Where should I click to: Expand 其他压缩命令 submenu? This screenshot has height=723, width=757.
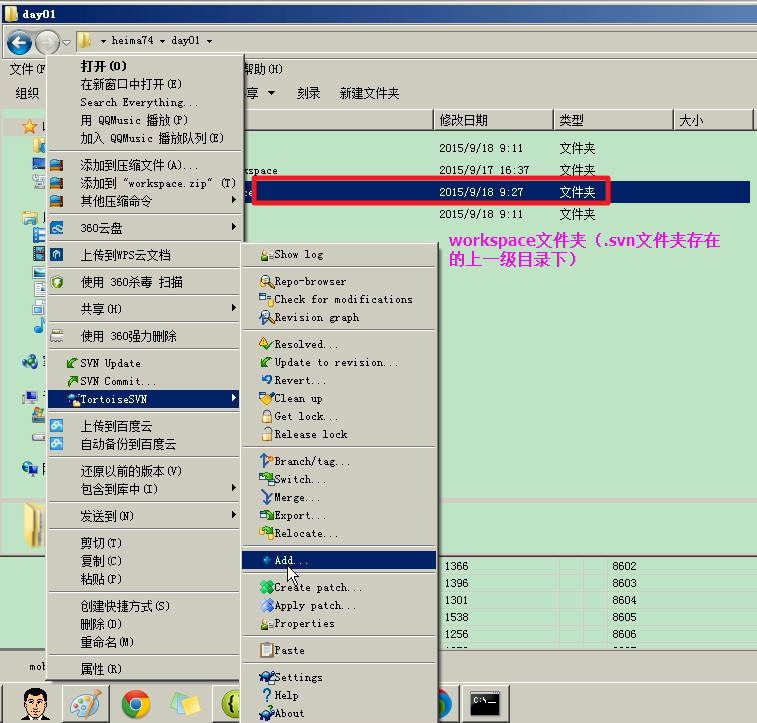[234, 199]
